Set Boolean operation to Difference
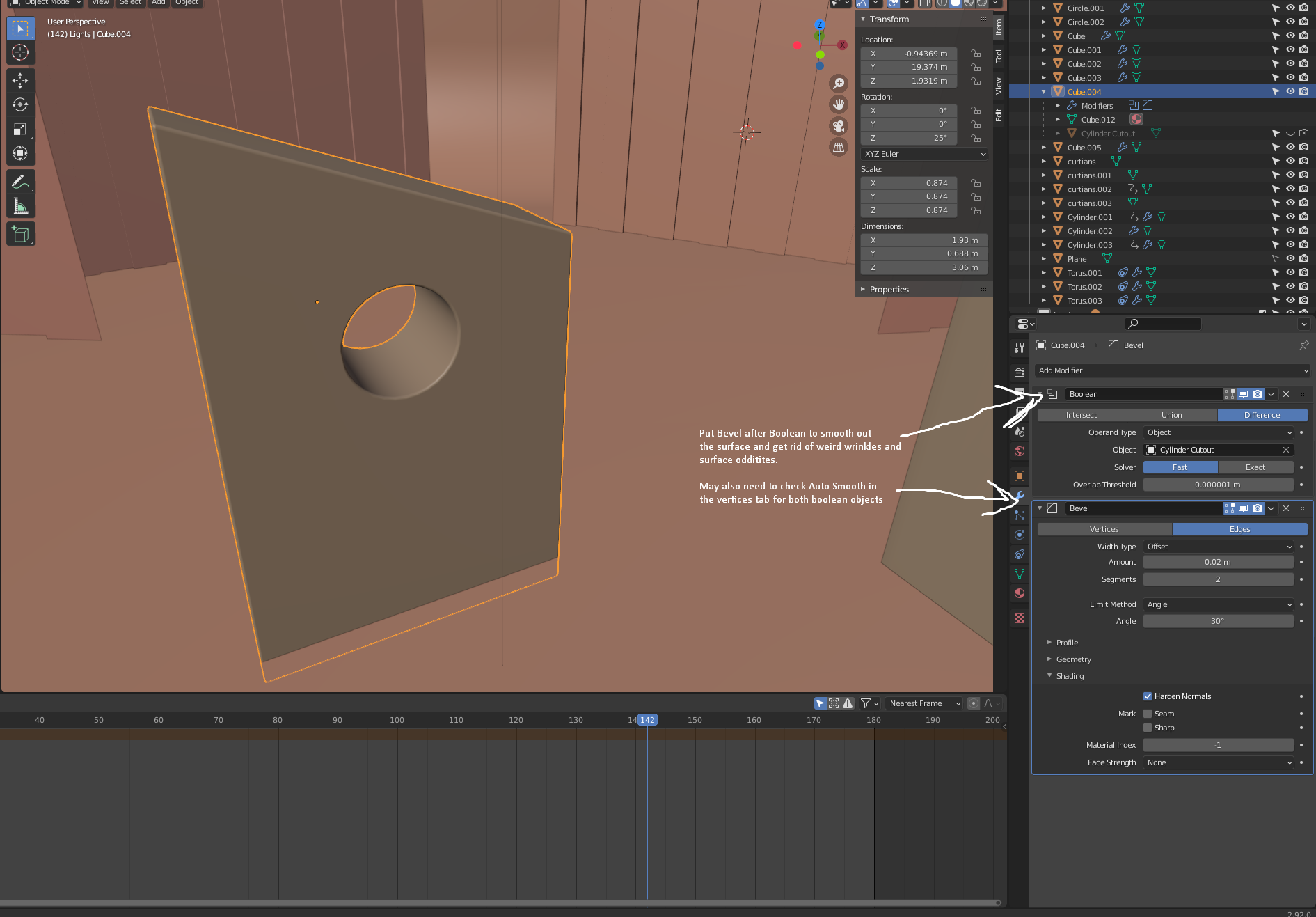 [1262, 415]
